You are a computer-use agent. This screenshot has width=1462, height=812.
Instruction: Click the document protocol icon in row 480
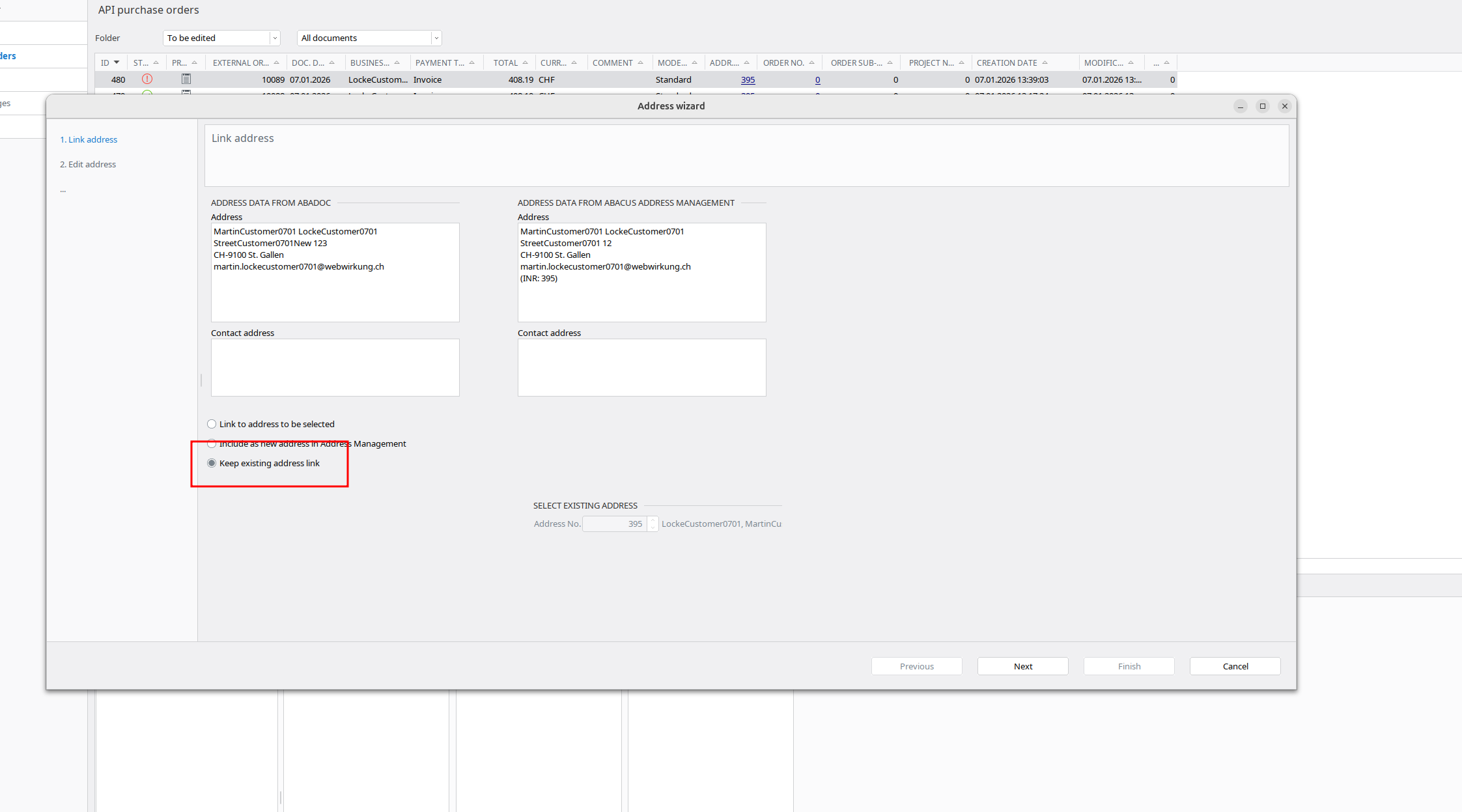click(x=186, y=79)
